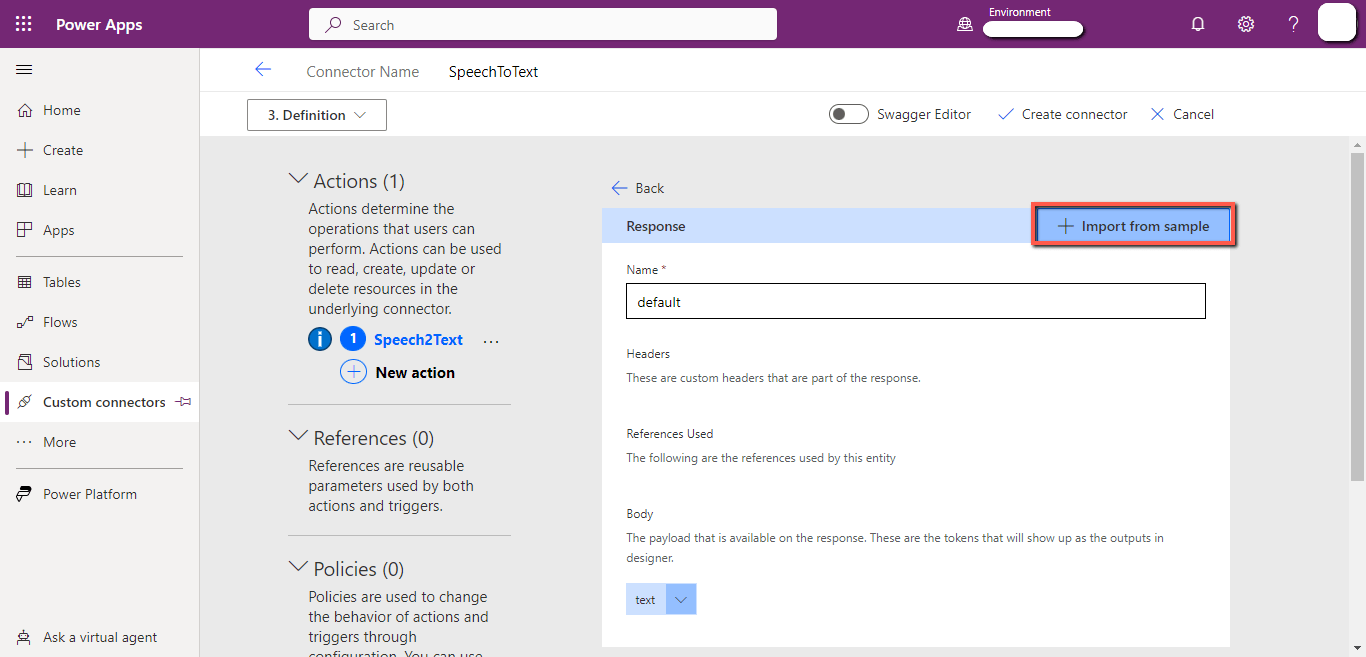Screen dimensions: 1366x657
Task: Open the notifications bell
Action: [x=1198, y=24]
